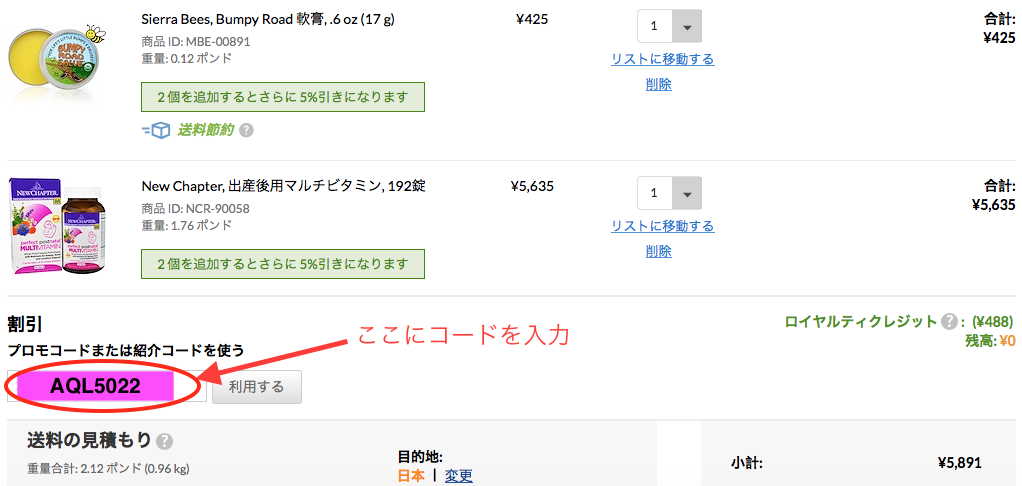Click 5% discount banner under Sierra Bees
The image size is (1022, 486).
283,98
